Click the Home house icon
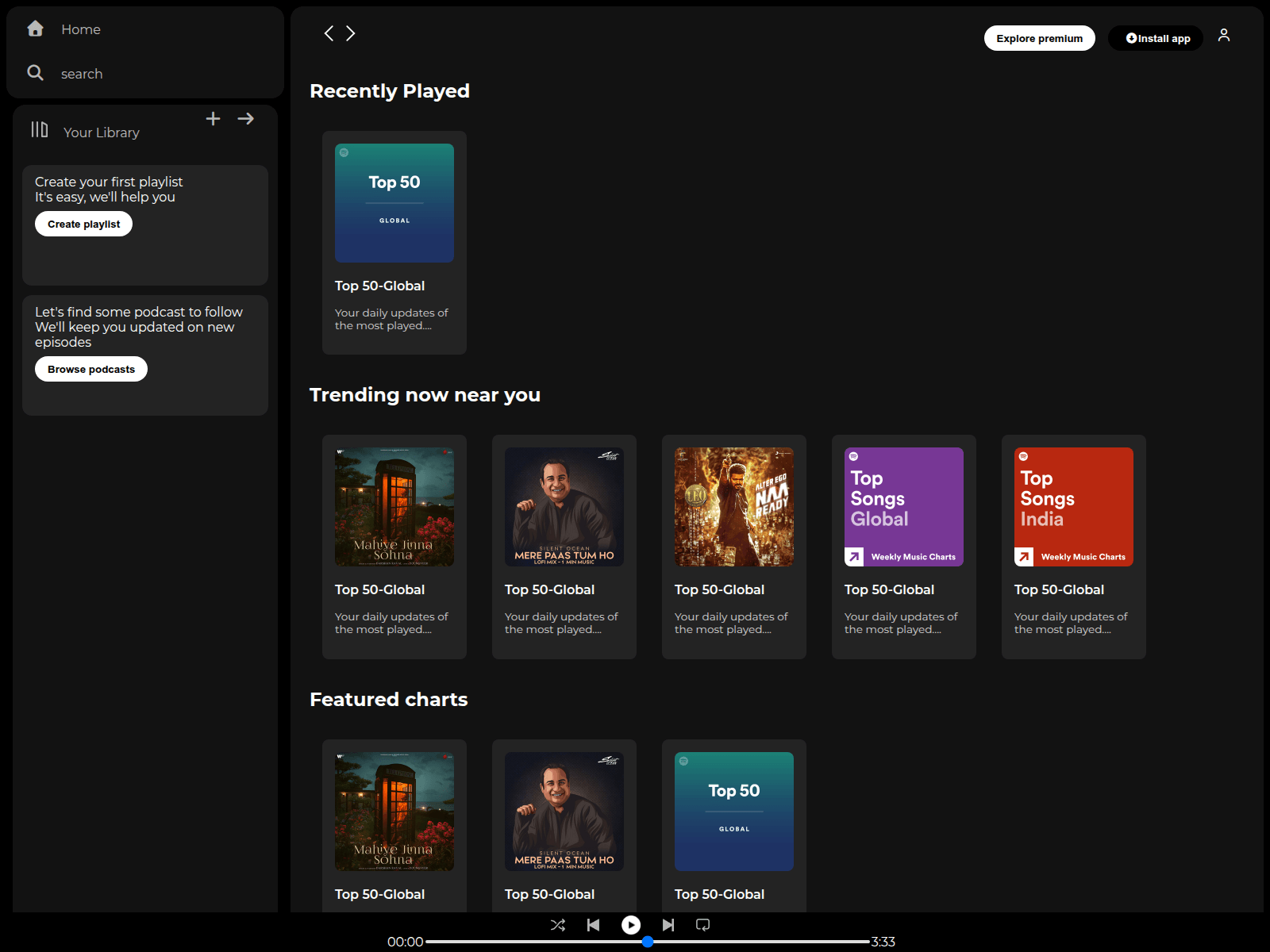The height and width of the screenshot is (952, 1270). (x=35, y=29)
